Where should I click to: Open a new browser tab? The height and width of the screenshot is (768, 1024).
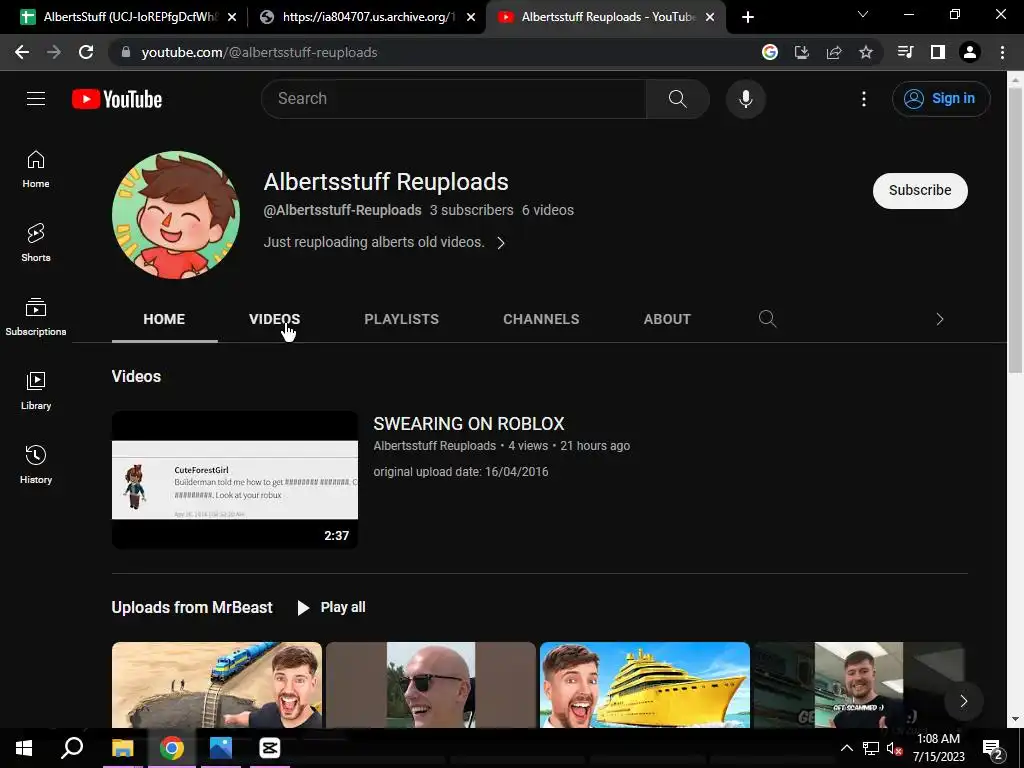[748, 17]
